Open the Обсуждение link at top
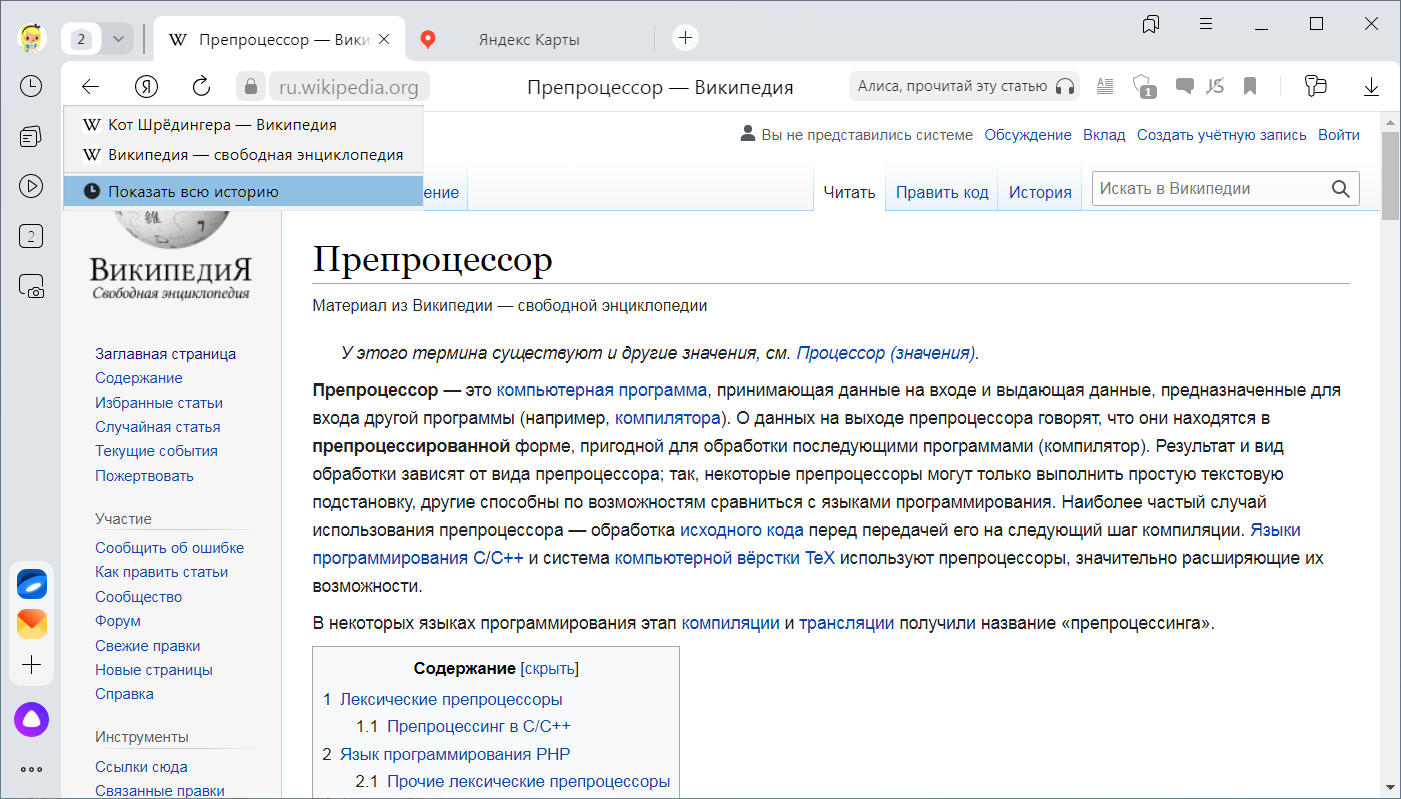The height and width of the screenshot is (799, 1401). pyautogui.click(x=1028, y=135)
